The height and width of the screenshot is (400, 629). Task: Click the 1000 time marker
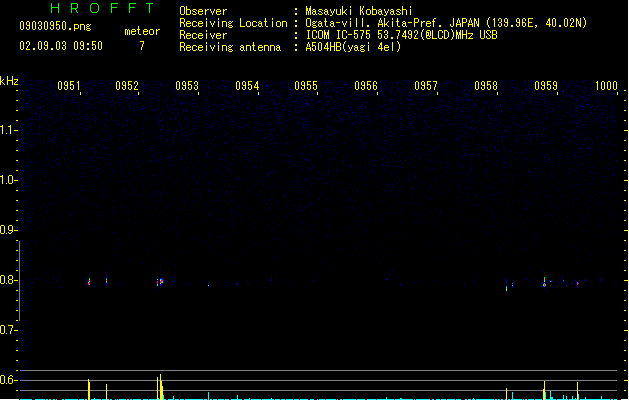[x=606, y=86]
